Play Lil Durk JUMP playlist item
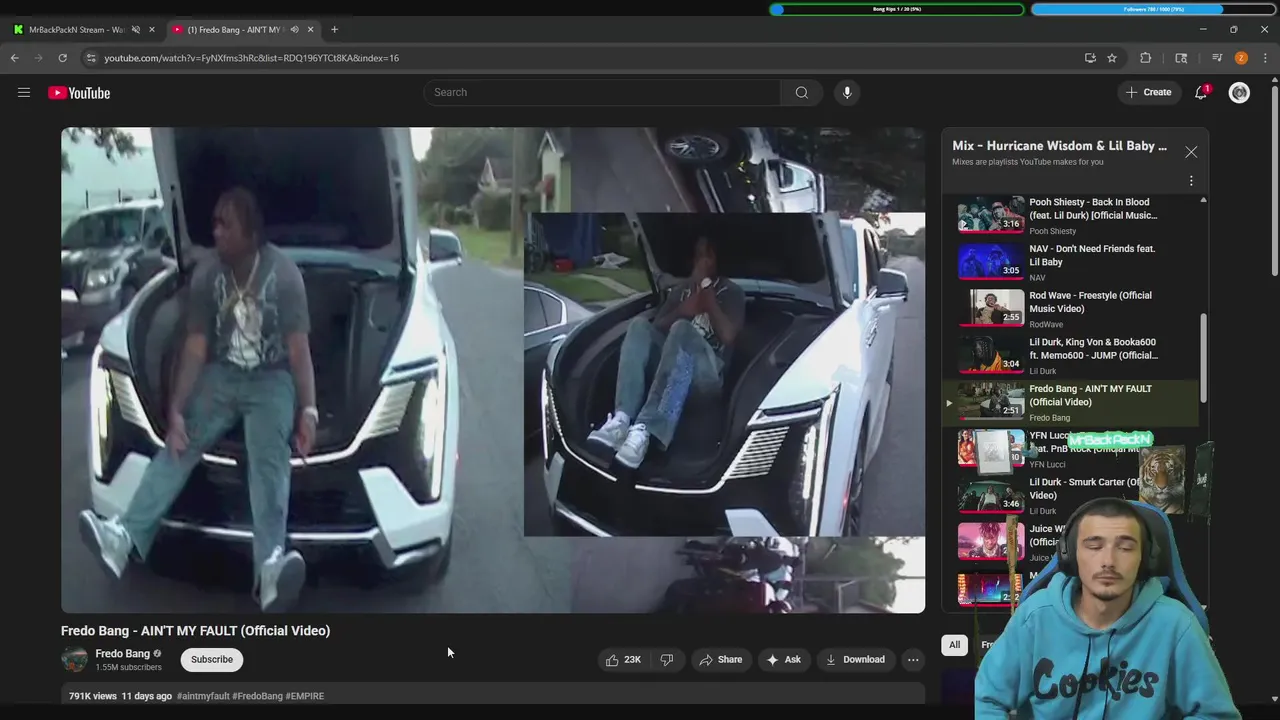Viewport: 1280px width, 720px height. (1072, 355)
